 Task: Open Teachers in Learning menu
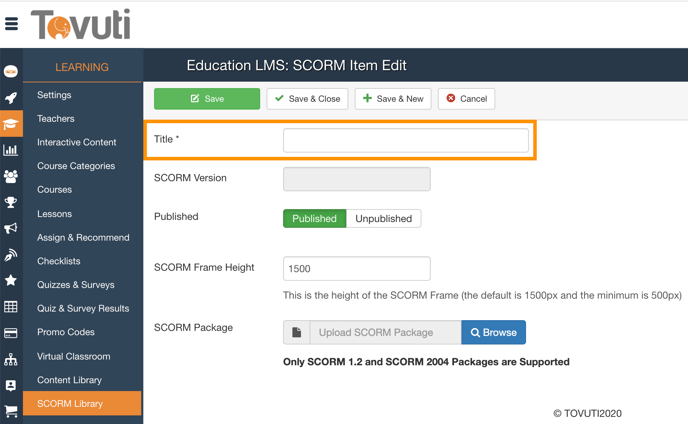(56, 119)
